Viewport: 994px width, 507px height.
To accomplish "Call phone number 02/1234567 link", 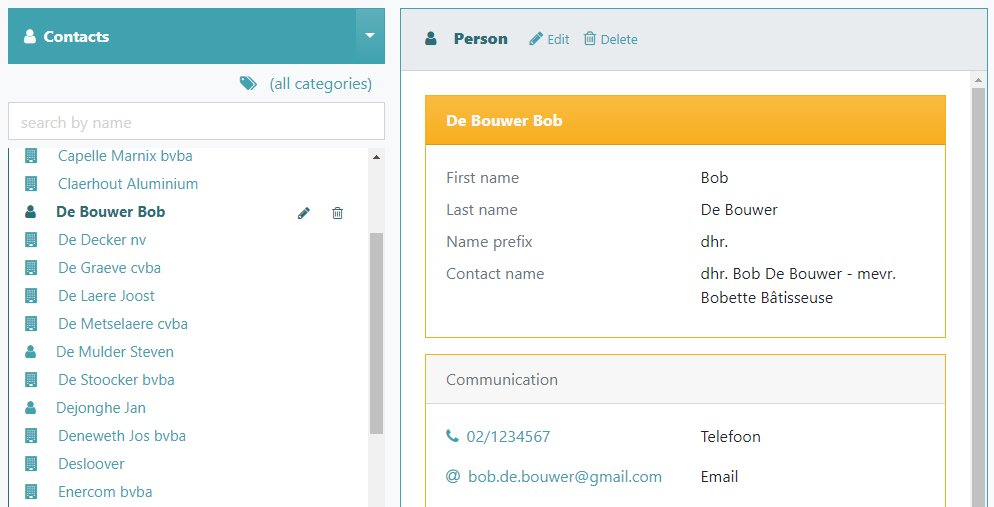I will (x=508, y=437).
